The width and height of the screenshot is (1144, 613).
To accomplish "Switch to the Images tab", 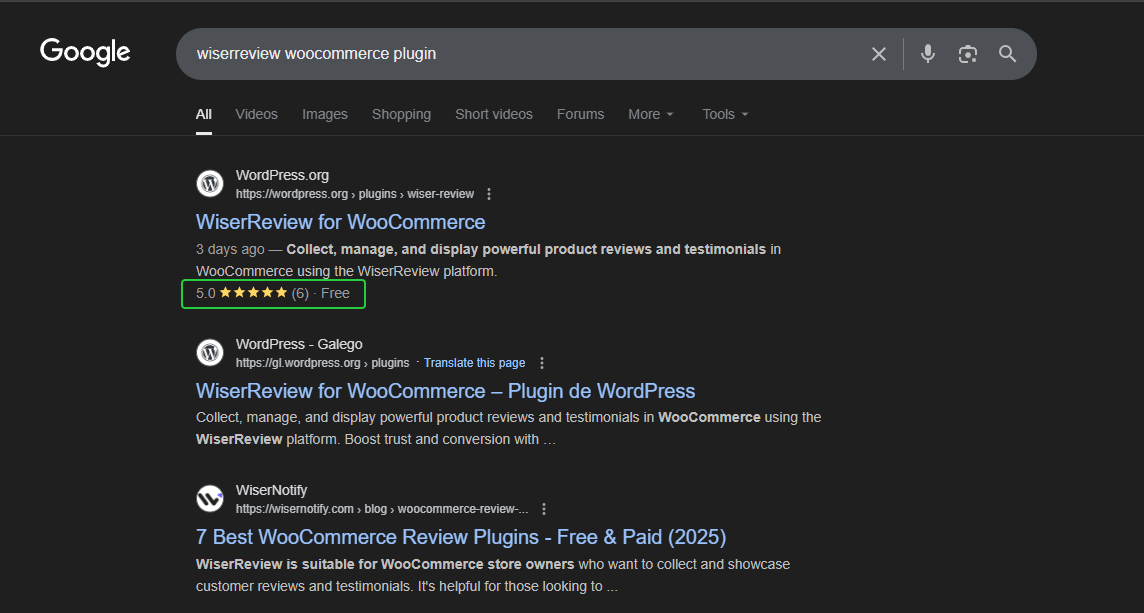I will coord(325,114).
